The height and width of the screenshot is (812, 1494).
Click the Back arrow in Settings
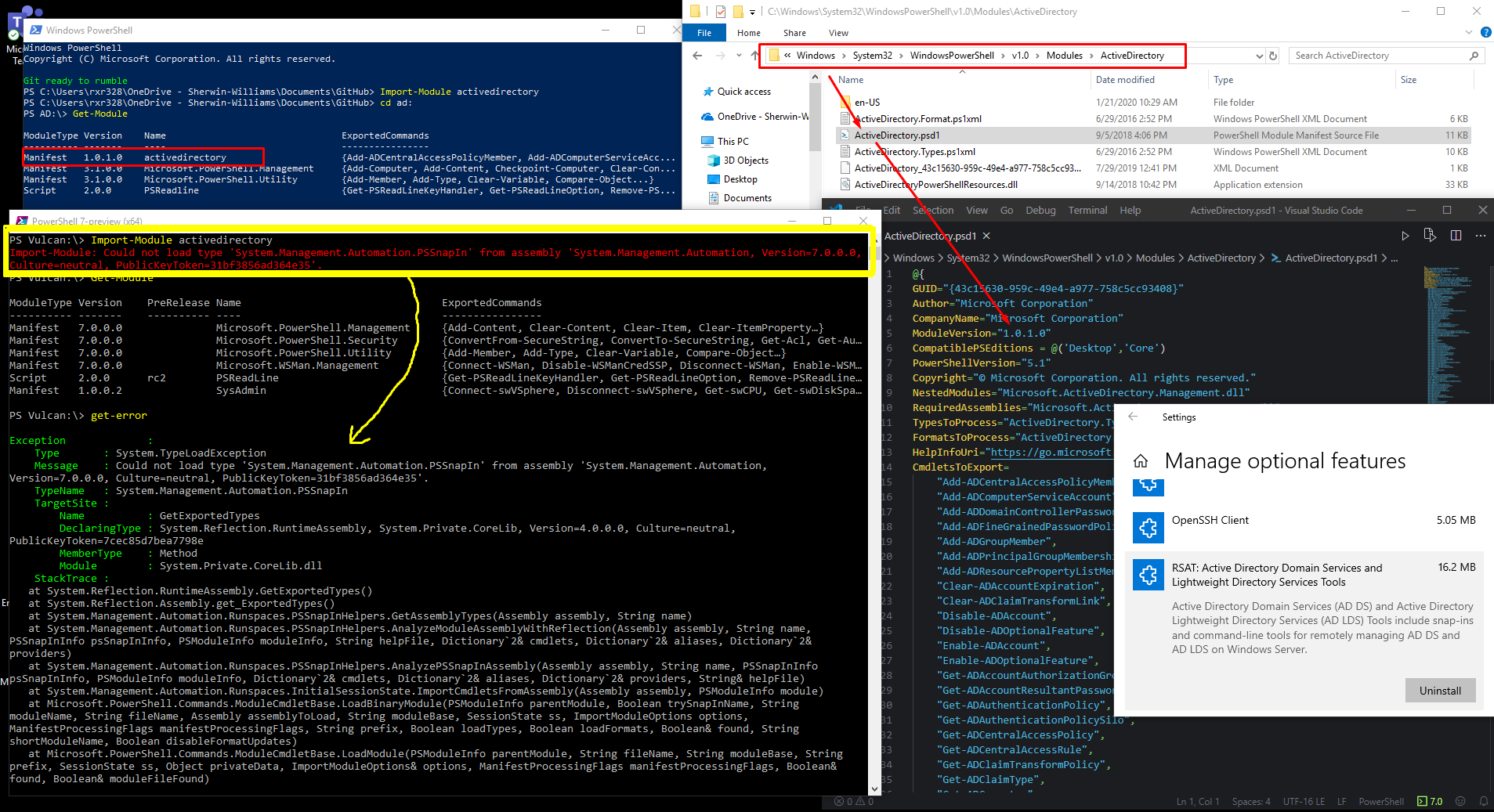(x=1134, y=417)
